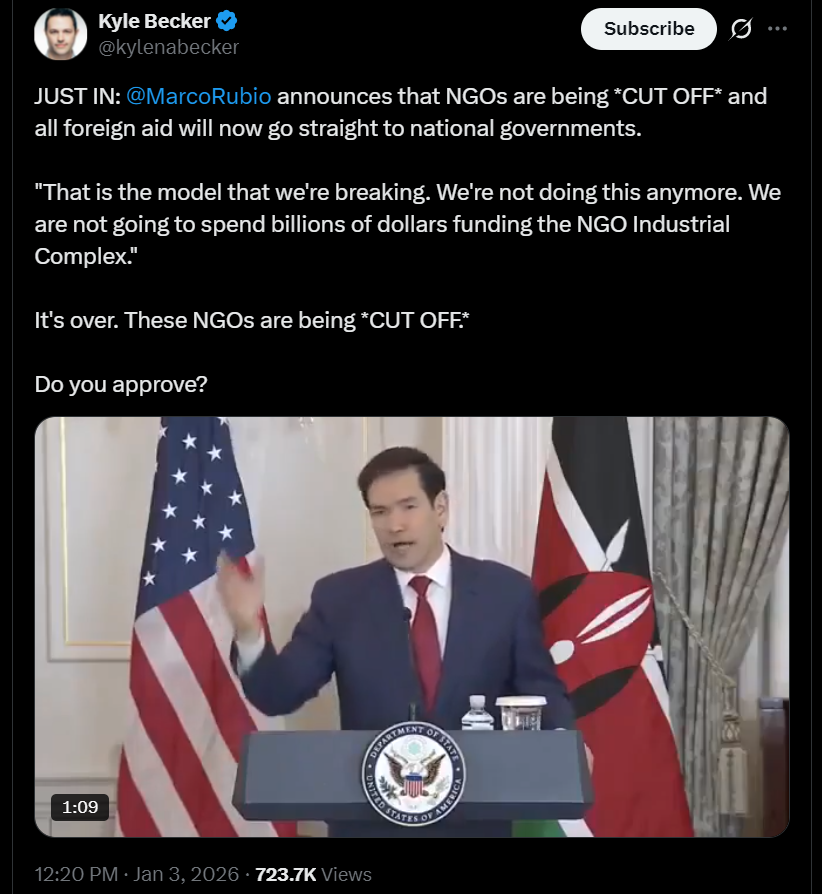Visit the @kylenabecker handle

coord(168,46)
